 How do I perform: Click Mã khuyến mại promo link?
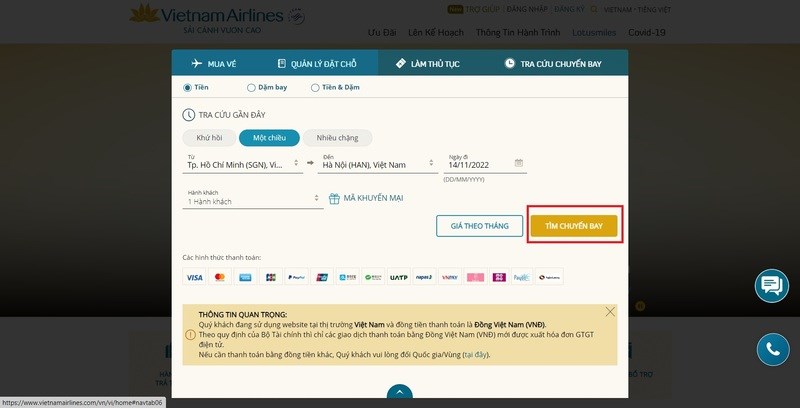click(373, 198)
